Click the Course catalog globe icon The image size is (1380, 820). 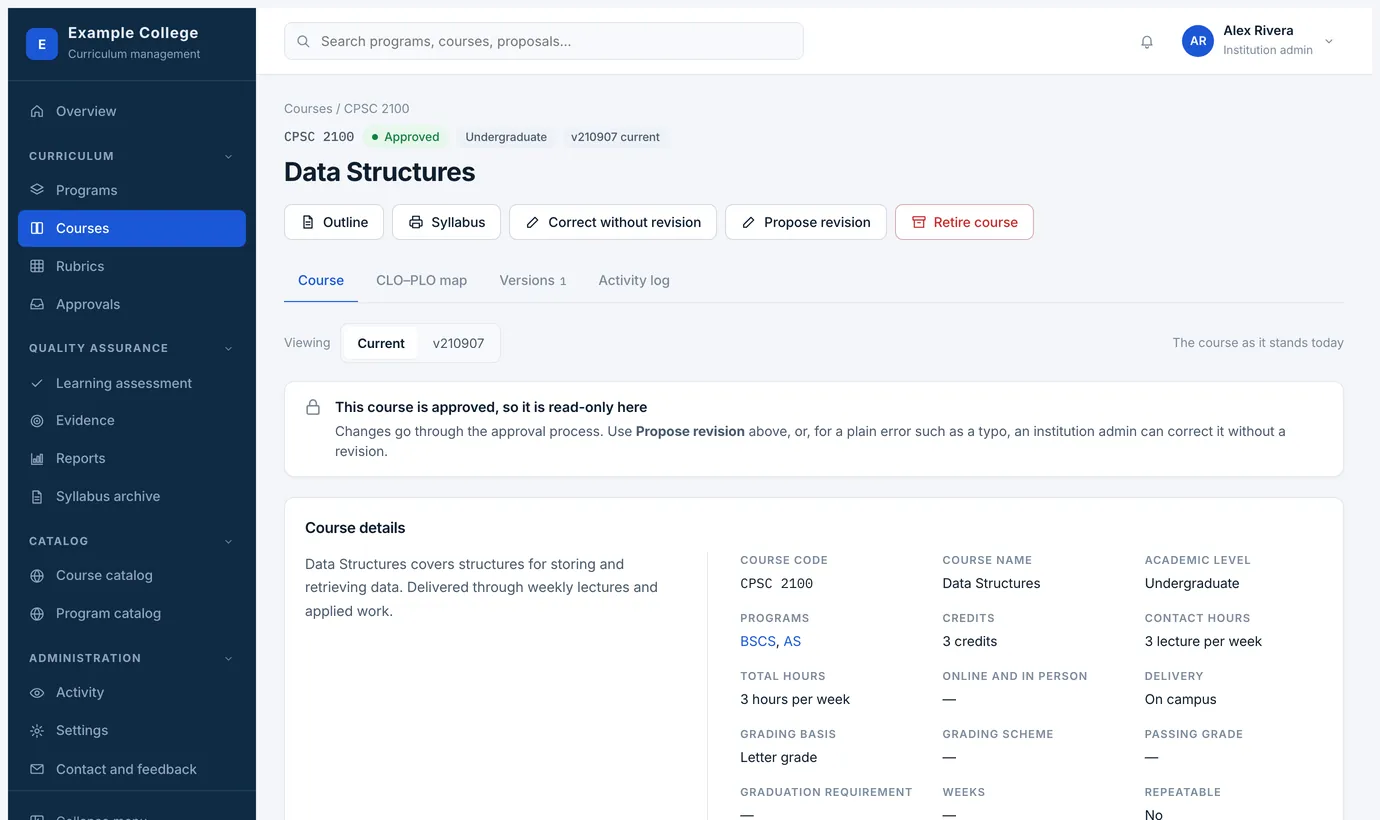pos(37,576)
